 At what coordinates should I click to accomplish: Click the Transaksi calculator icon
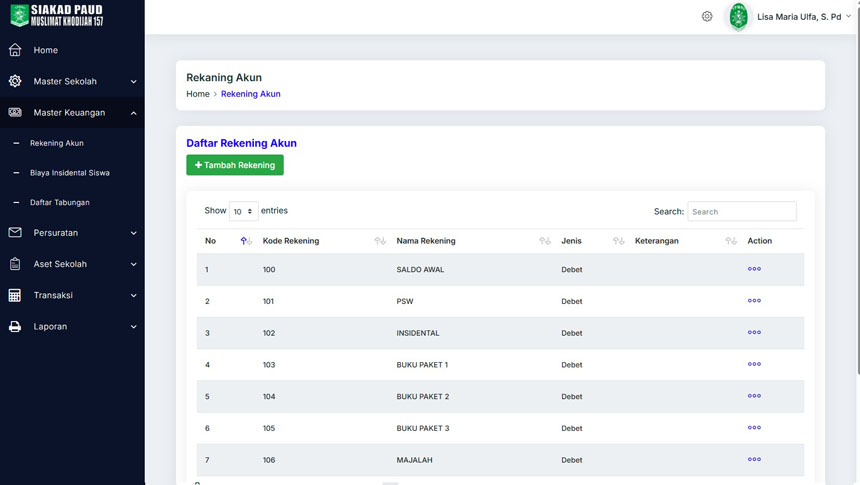pyautogui.click(x=15, y=295)
